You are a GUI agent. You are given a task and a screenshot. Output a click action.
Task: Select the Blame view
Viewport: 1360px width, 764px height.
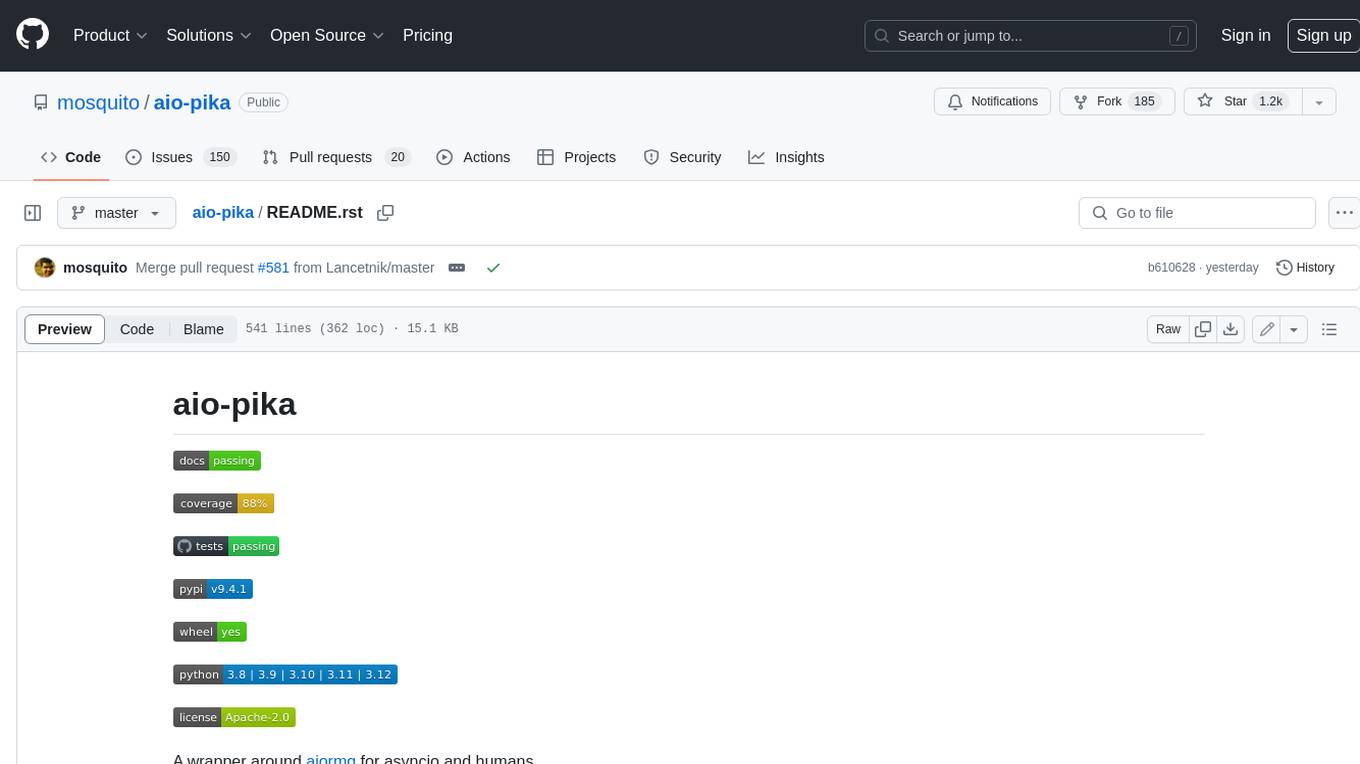[x=203, y=329]
